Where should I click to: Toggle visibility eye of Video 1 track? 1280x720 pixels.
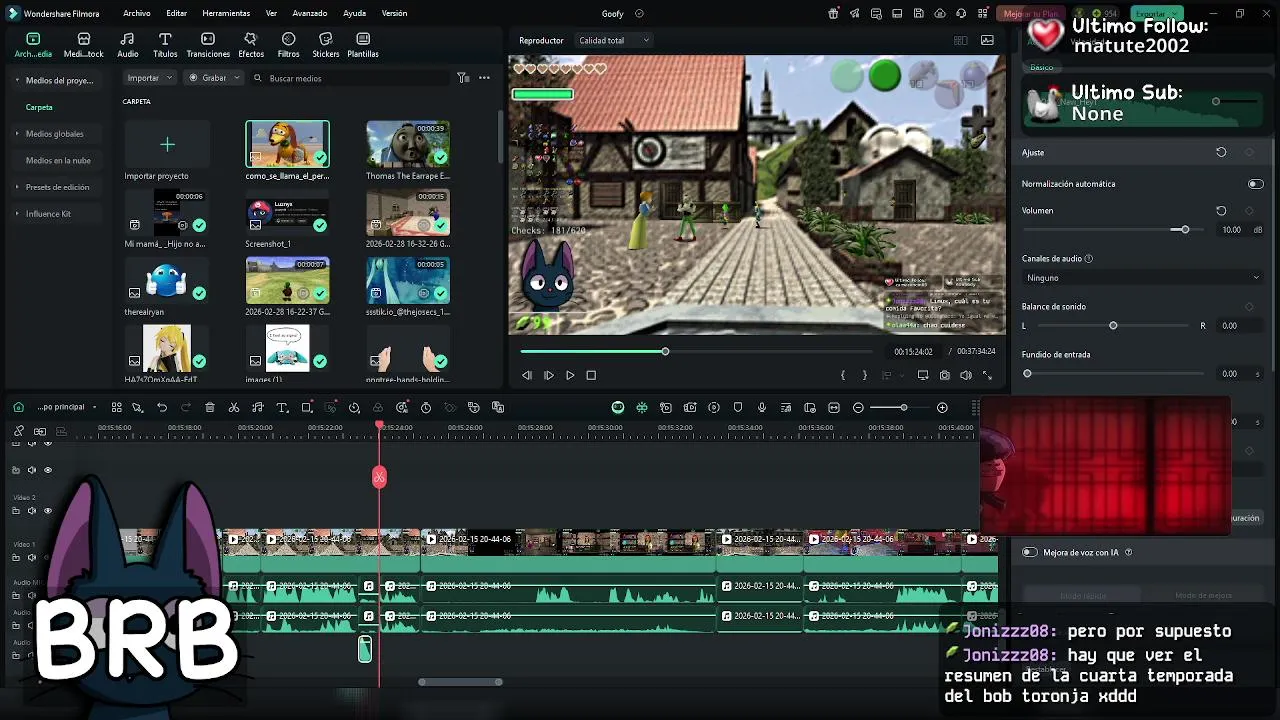coord(47,557)
